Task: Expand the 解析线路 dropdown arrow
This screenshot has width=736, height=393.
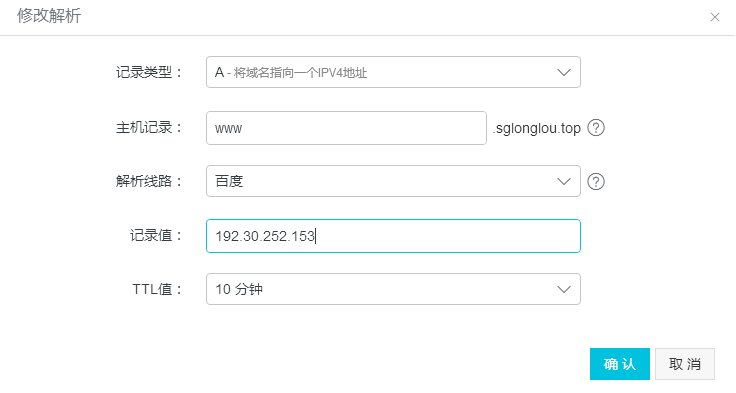Action: point(564,181)
